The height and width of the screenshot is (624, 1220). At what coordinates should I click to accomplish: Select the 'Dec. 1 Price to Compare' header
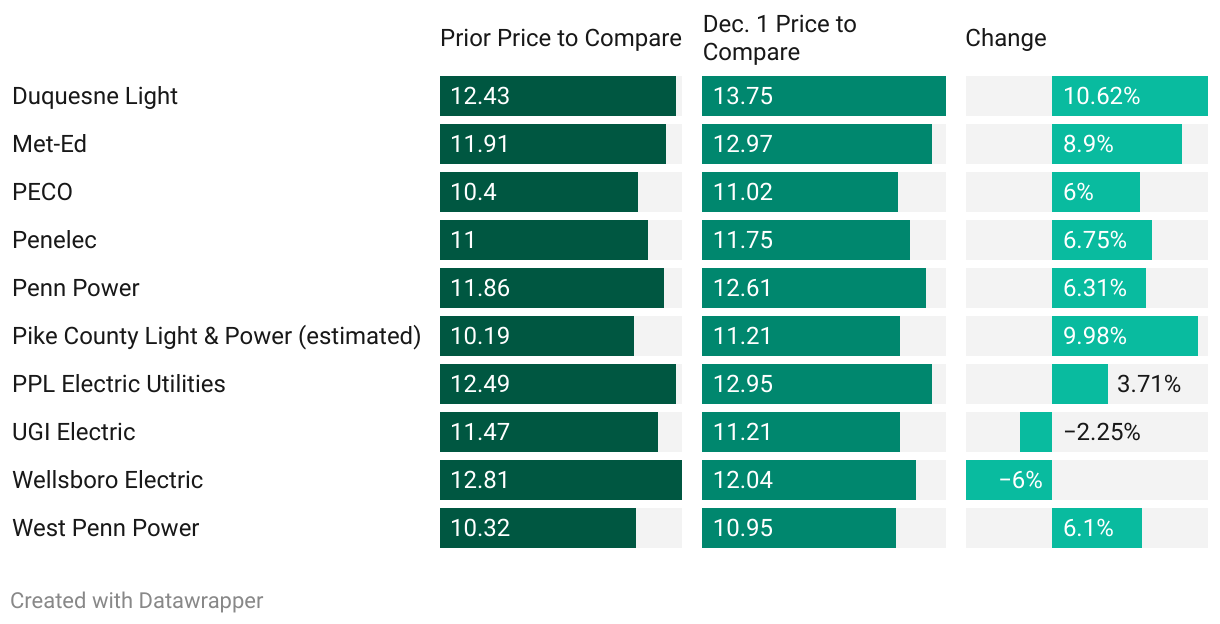coord(780,38)
